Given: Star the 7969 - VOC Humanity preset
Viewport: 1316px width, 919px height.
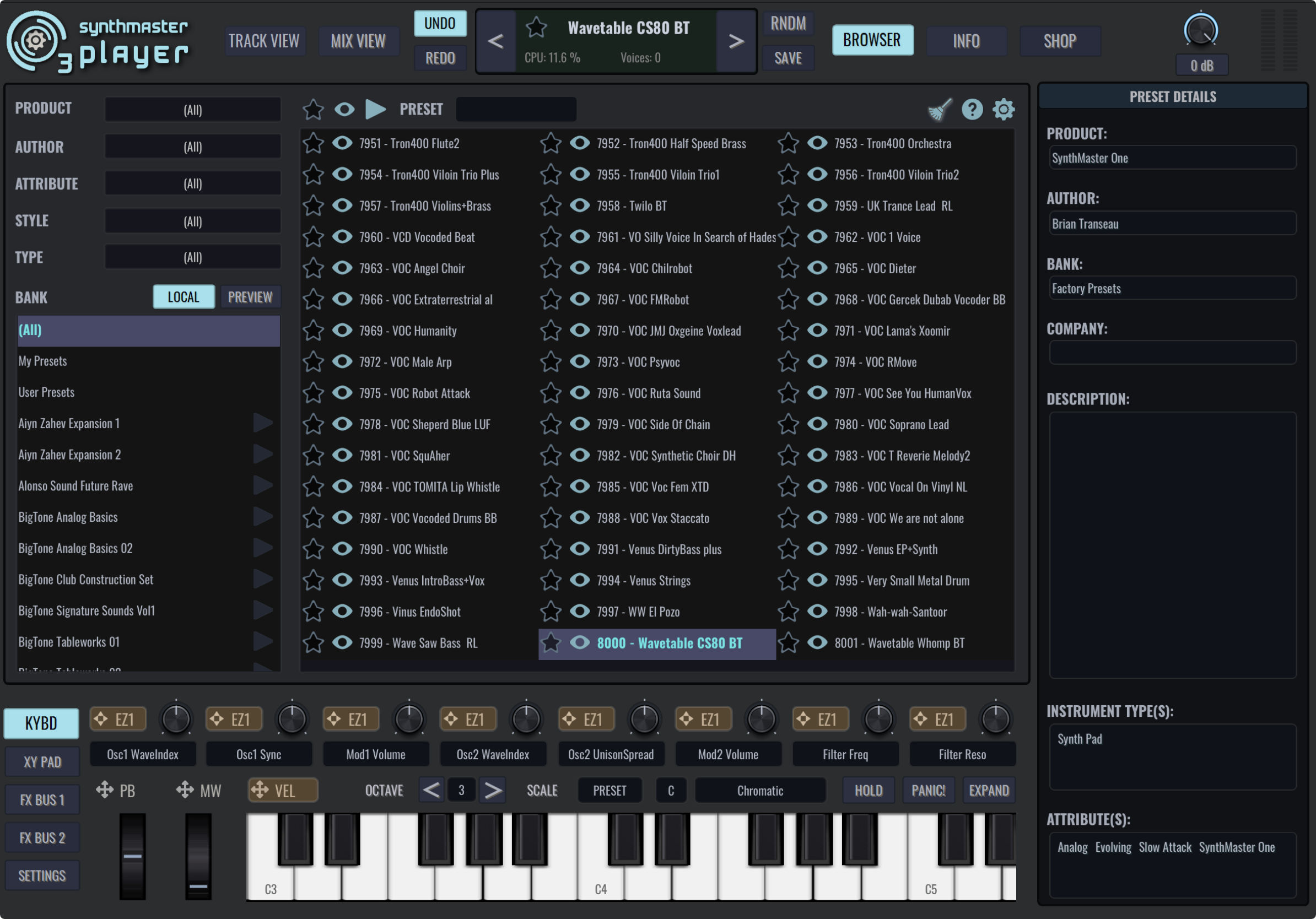Looking at the screenshot, I should click(x=314, y=331).
